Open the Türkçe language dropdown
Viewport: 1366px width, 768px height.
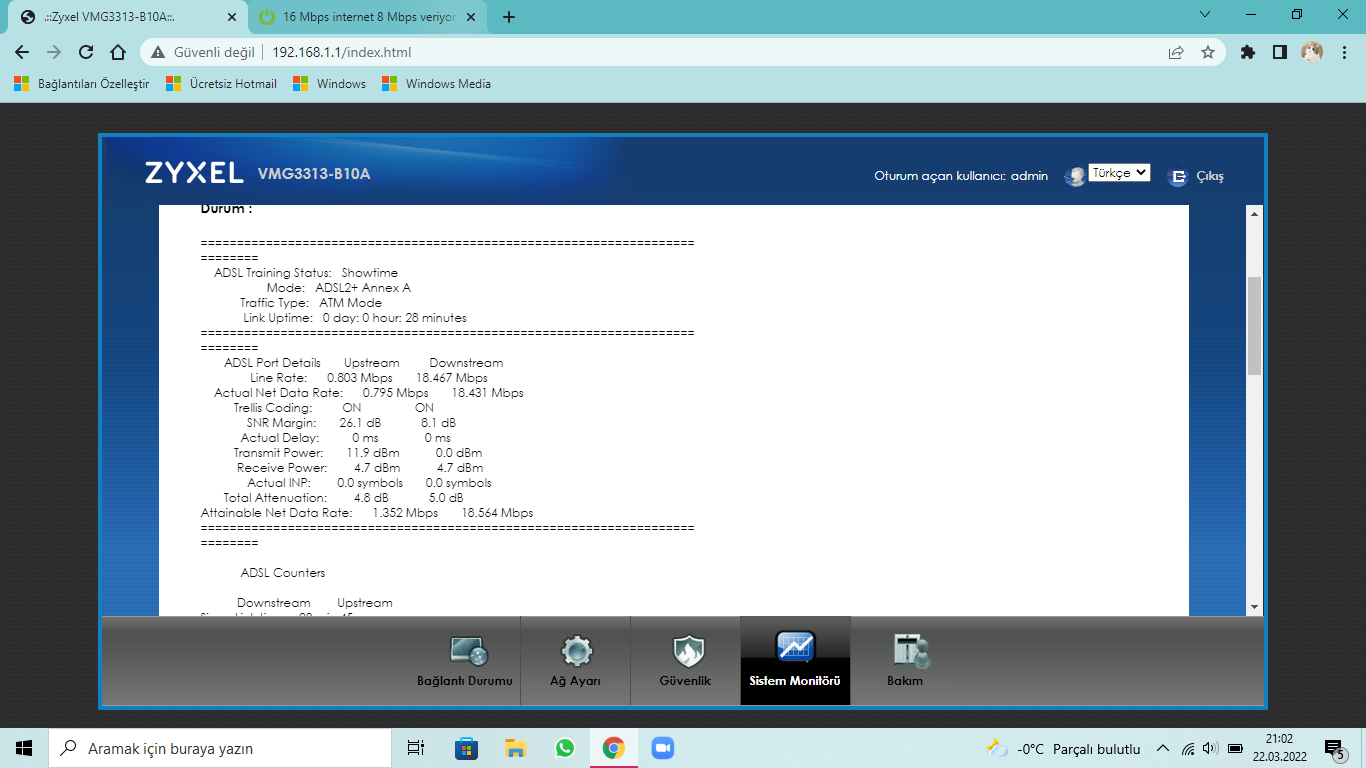pyautogui.click(x=1119, y=173)
